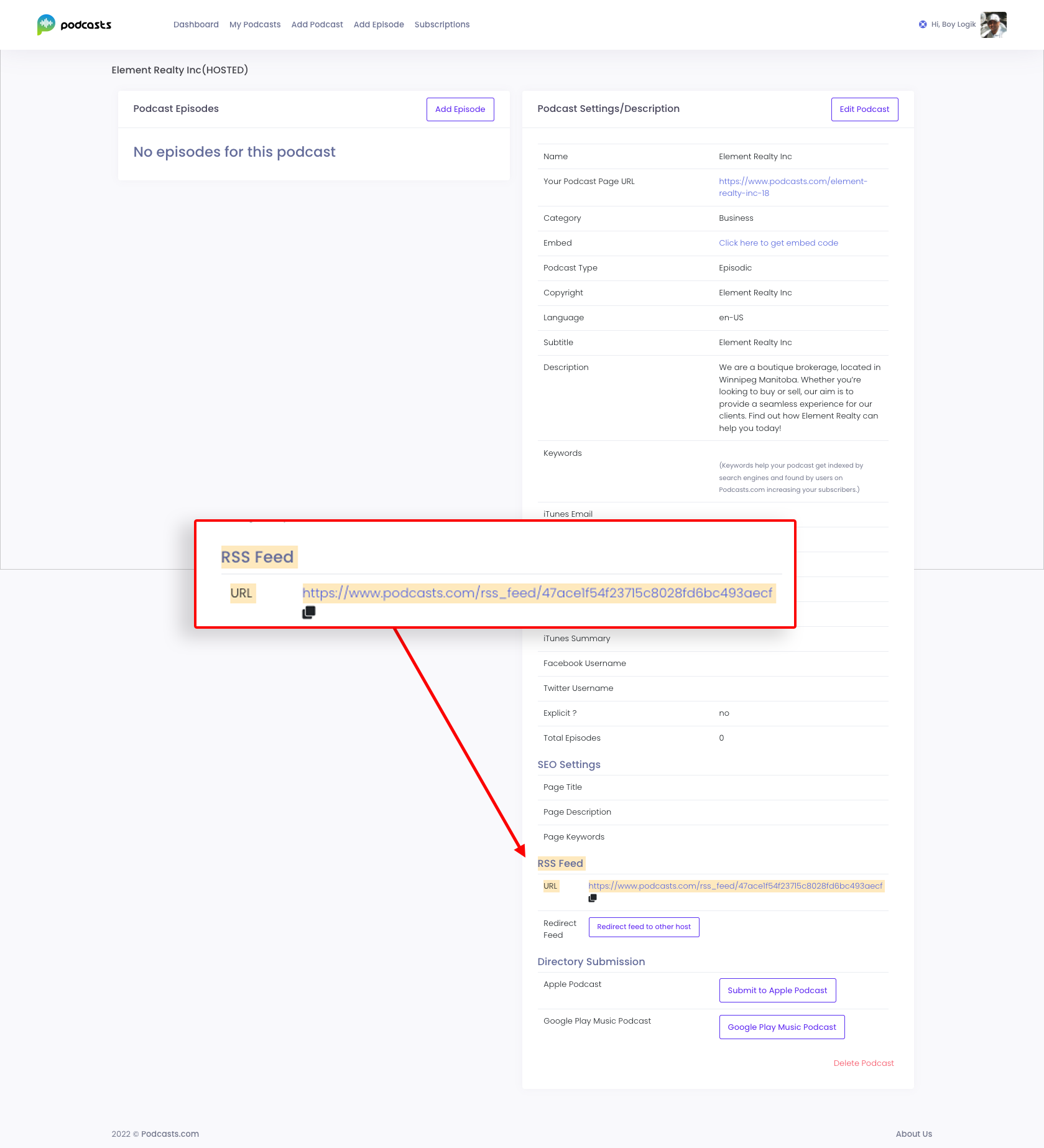
Task: Select Add Episode in the top navigation
Action: pyautogui.click(x=379, y=25)
